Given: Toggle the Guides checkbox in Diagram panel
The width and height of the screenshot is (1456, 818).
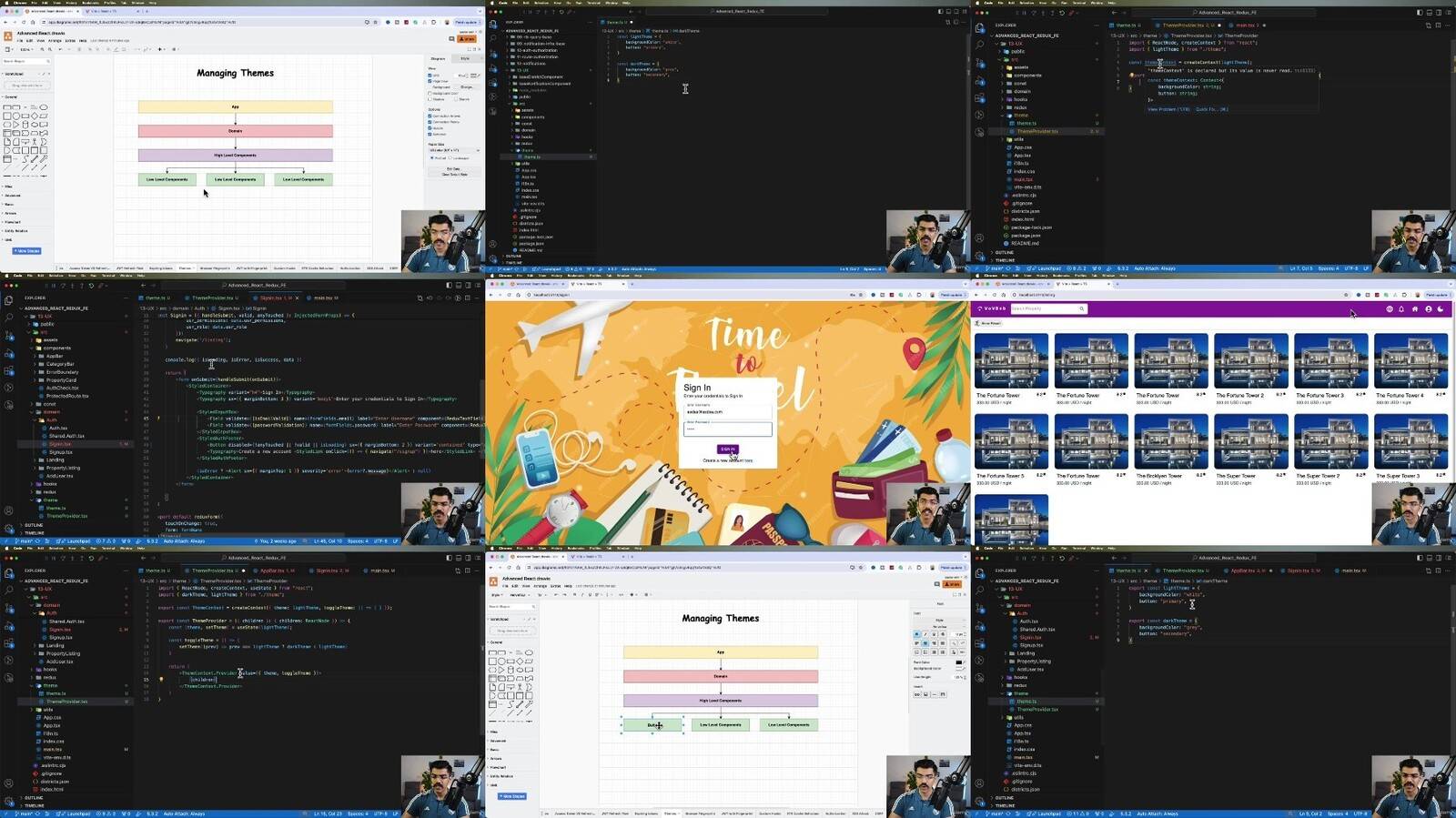Looking at the screenshot, I should point(430,128).
